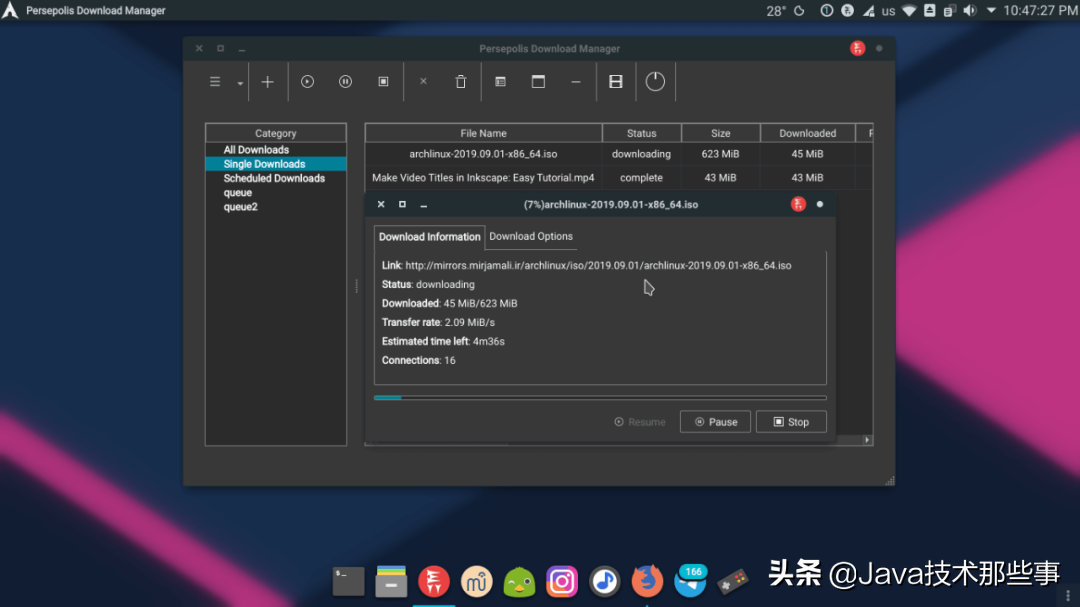
Task: Click the Transfer rate 2.09 MiB/s text
Action: (x=438, y=322)
